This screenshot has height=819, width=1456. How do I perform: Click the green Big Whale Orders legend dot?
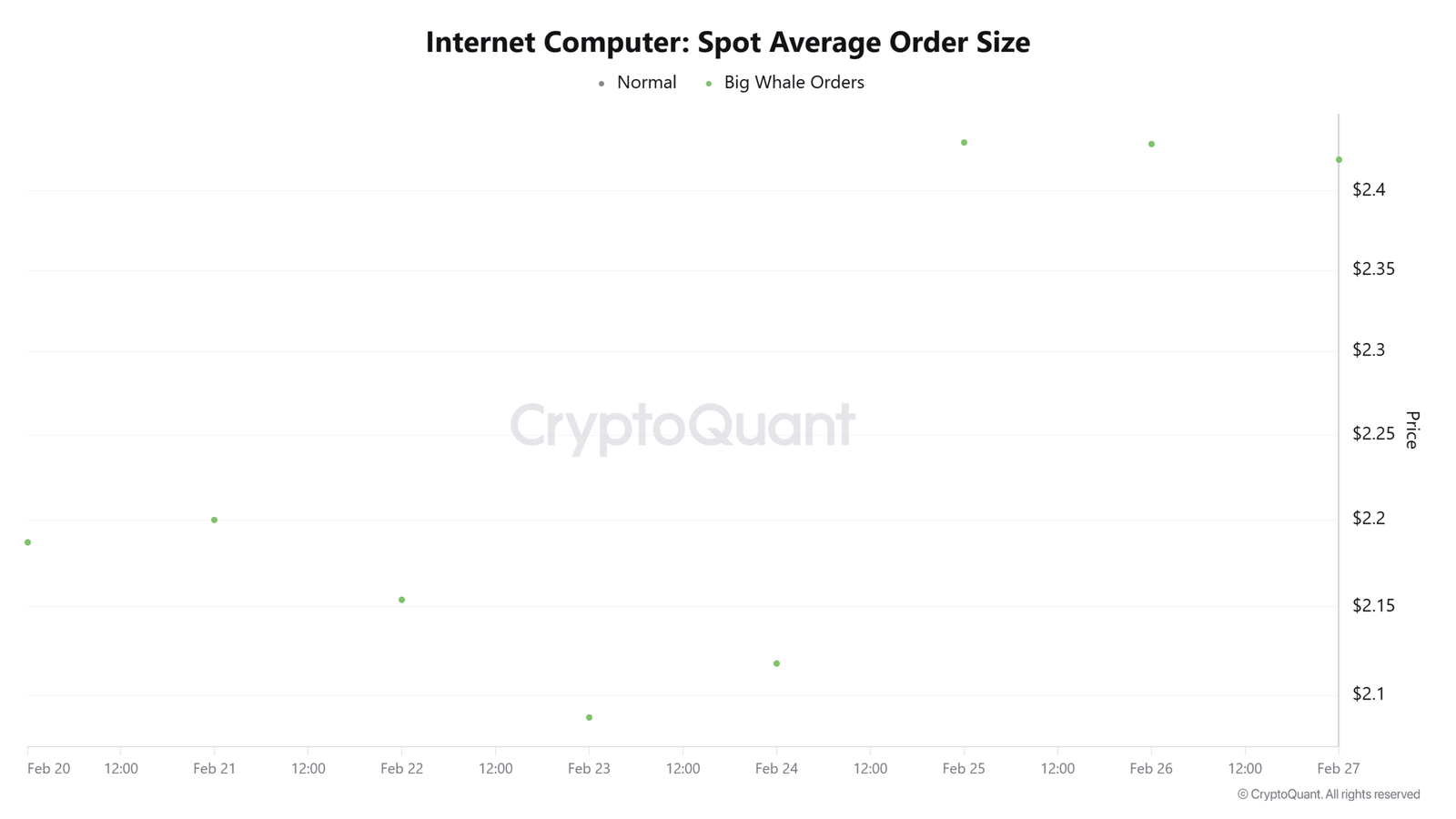(709, 84)
